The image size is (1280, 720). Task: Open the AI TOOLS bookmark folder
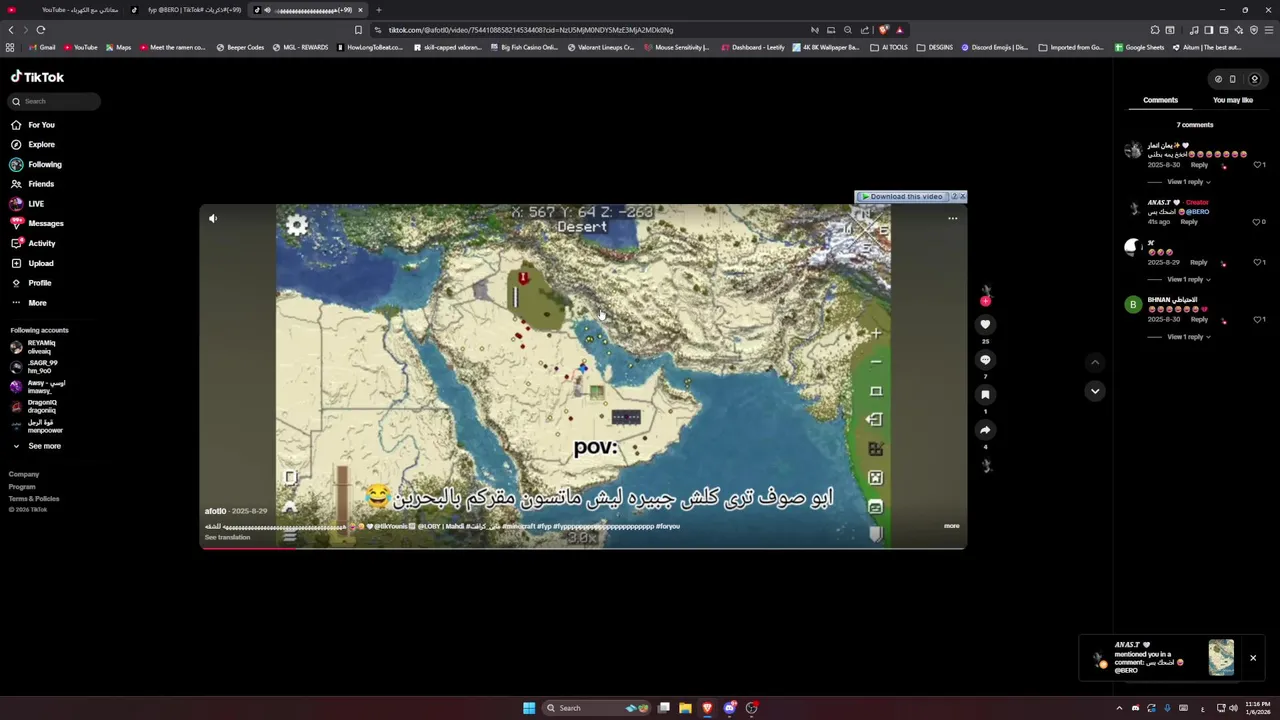[889, 47]
